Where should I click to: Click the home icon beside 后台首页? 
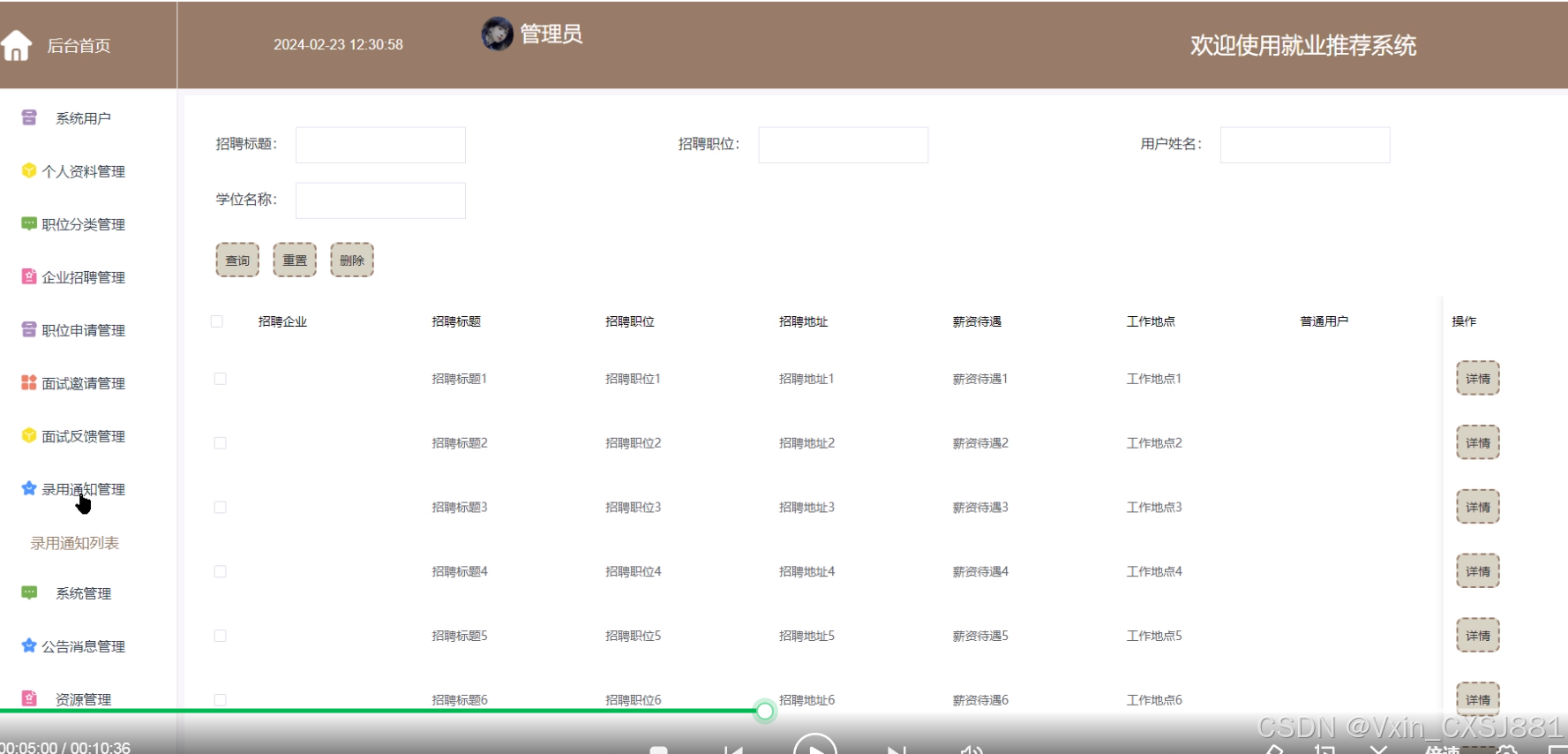[16, 45]
